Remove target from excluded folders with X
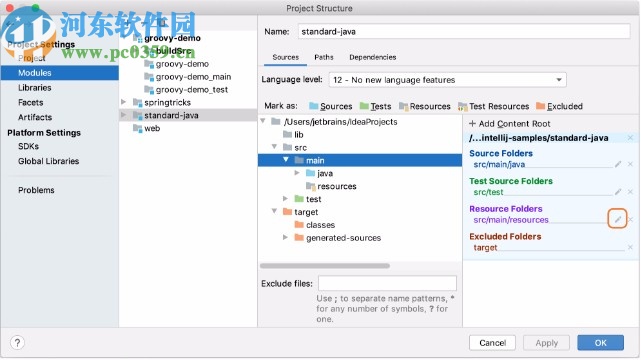The width and height of the screenshot is (641, 360). 630,247
